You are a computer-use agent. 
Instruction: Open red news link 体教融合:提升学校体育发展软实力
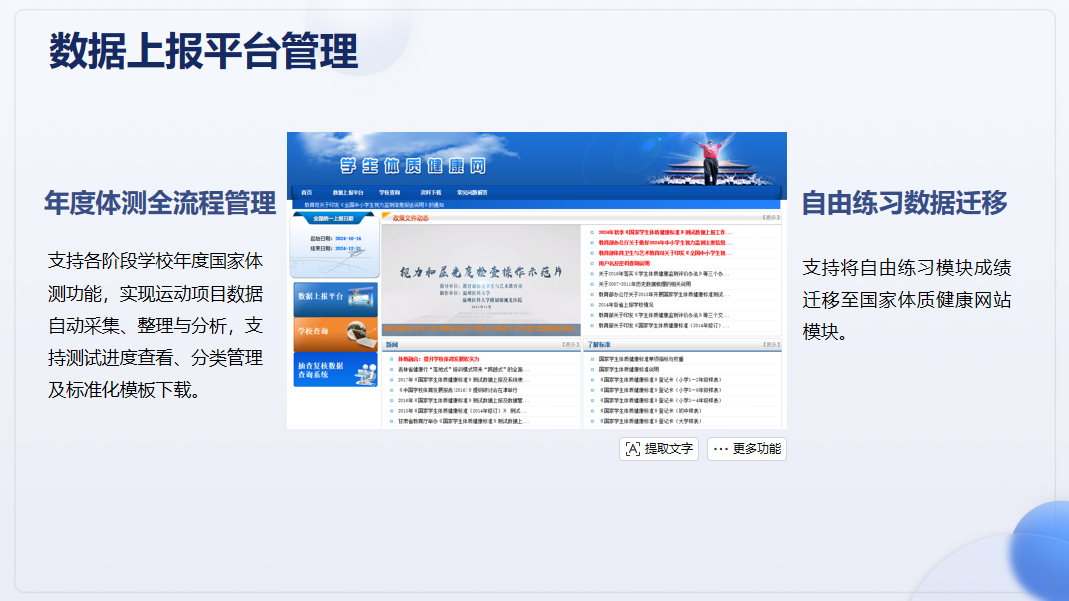[x=438, y=359]
